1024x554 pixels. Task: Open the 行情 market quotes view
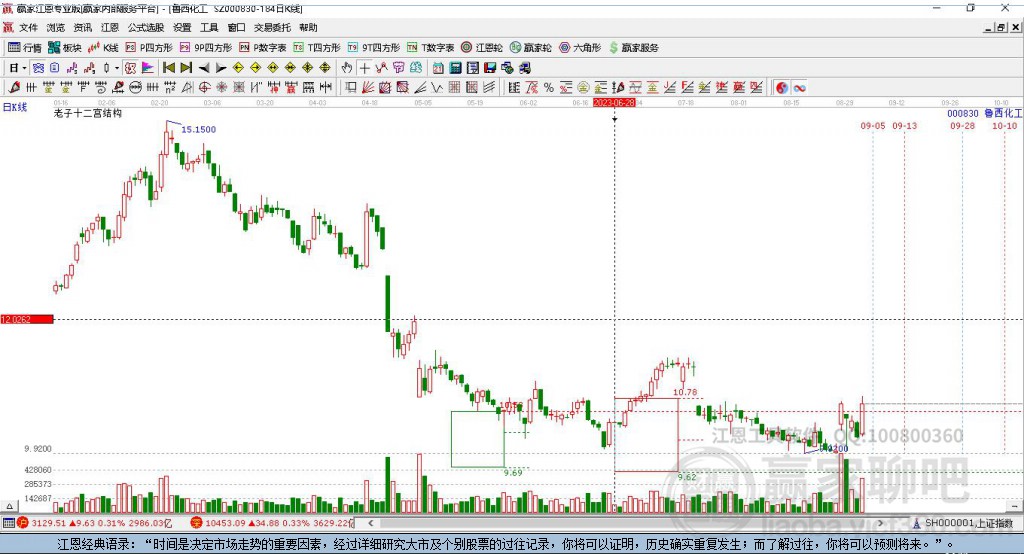point(25,48)
